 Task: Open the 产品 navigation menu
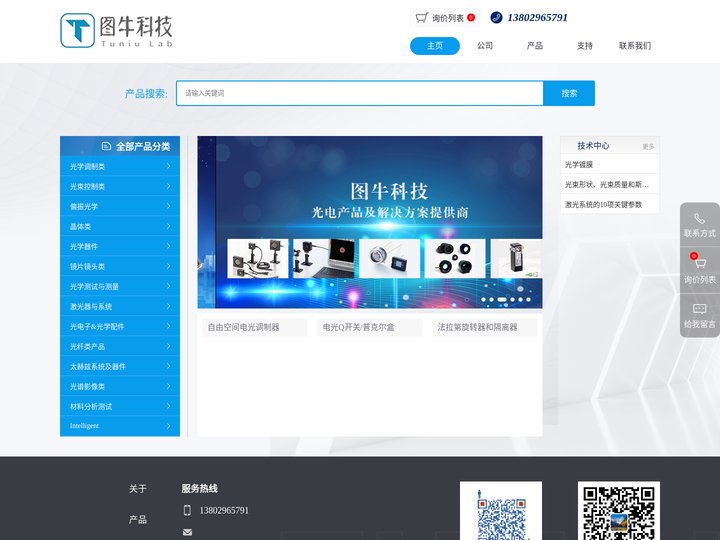tap(535, 46)
